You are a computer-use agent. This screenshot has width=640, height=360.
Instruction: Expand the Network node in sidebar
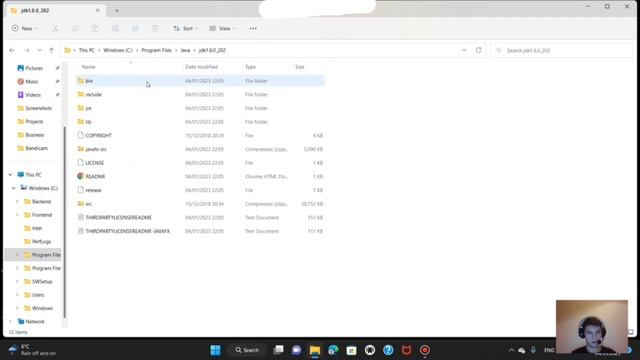11,322
